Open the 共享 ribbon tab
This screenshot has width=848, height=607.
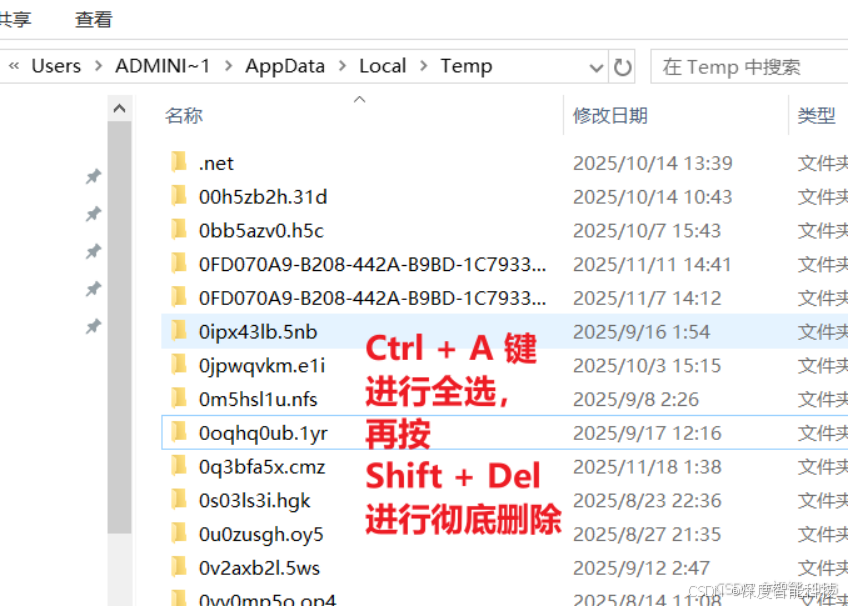tap(15, 19)
